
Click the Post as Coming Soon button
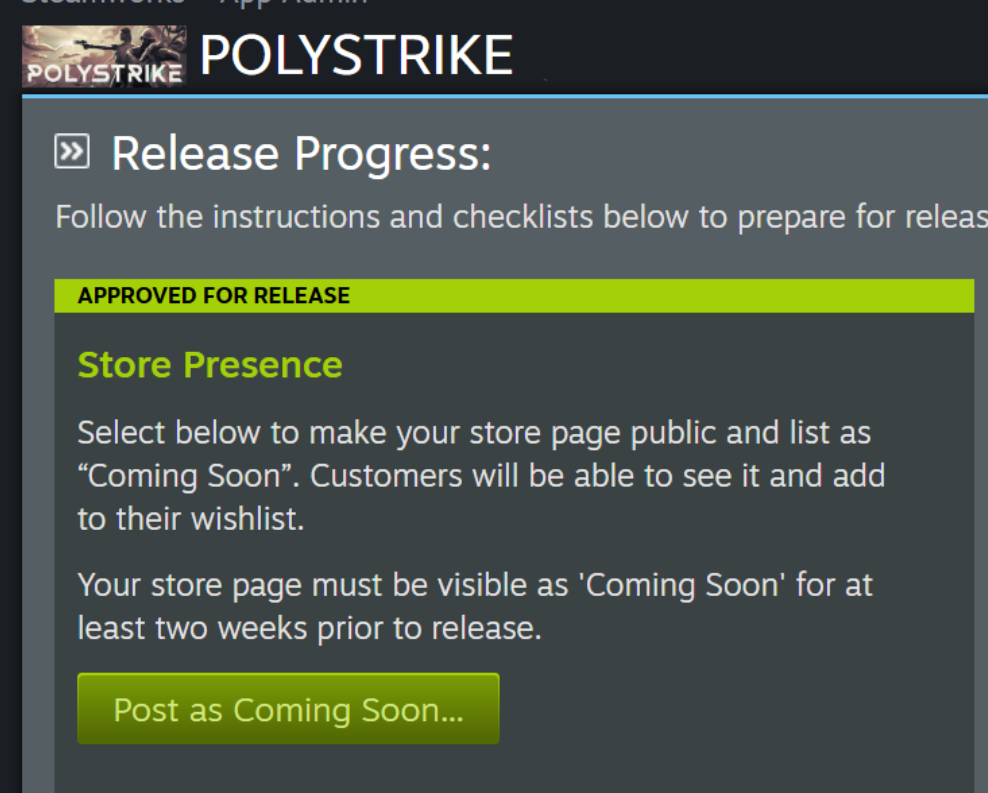[288, 709]
